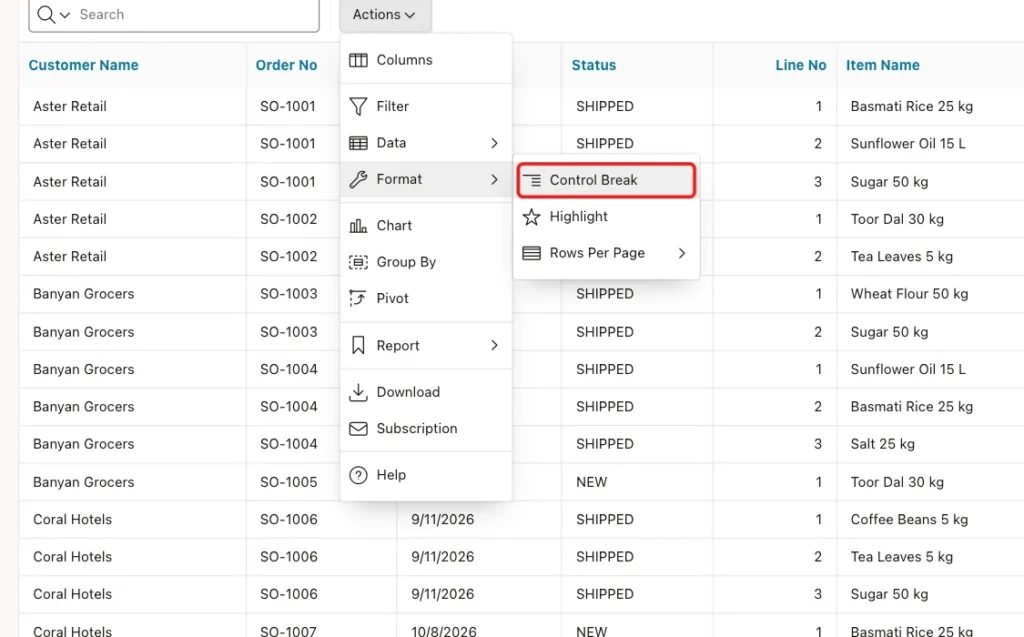Viewport: 1024px width, 637px height.
Task: Select Control Break submenu option
Action: [x=606, y=180]
